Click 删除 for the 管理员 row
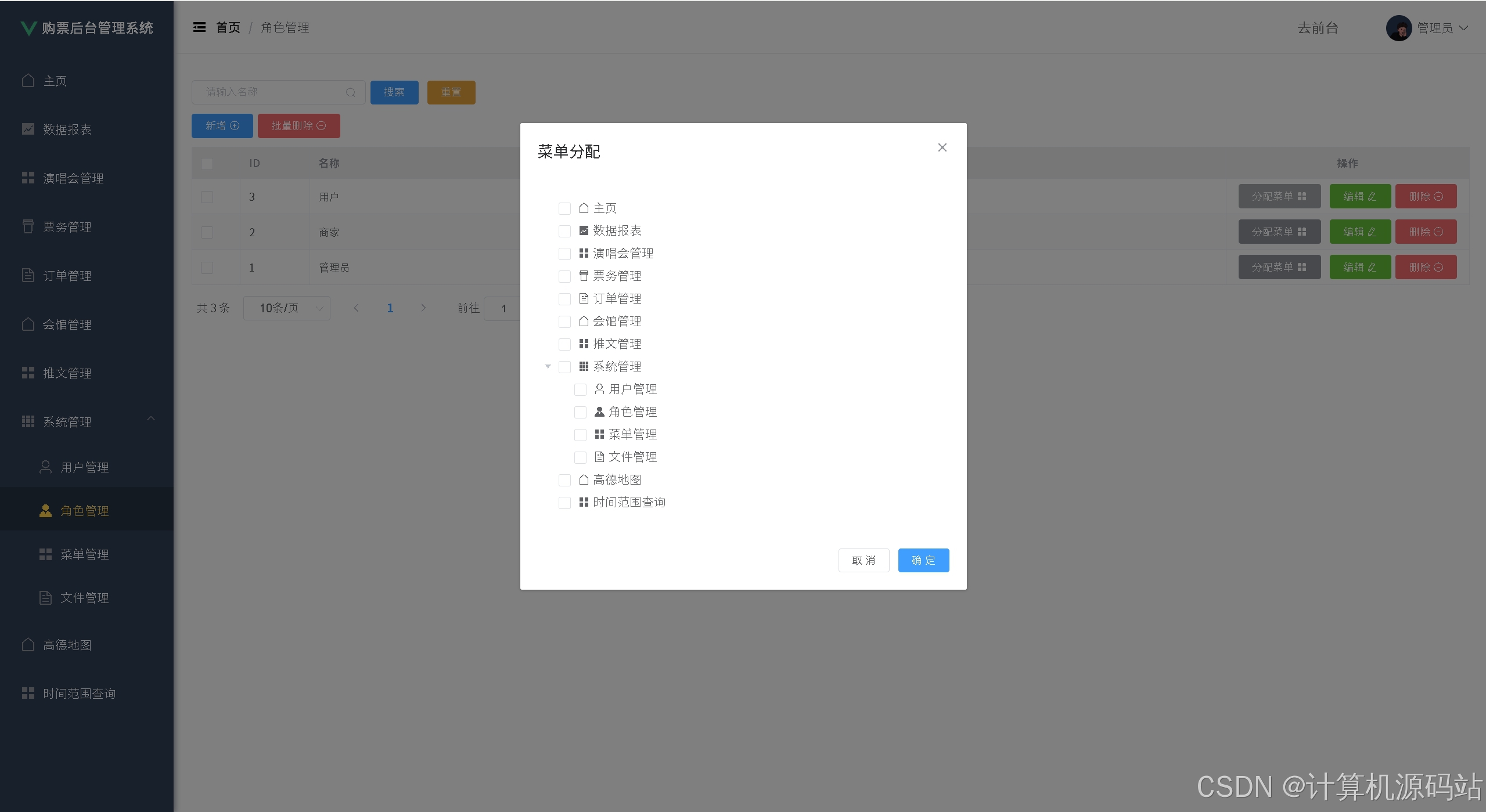The image size is (1486, 812). [1426, 267]
